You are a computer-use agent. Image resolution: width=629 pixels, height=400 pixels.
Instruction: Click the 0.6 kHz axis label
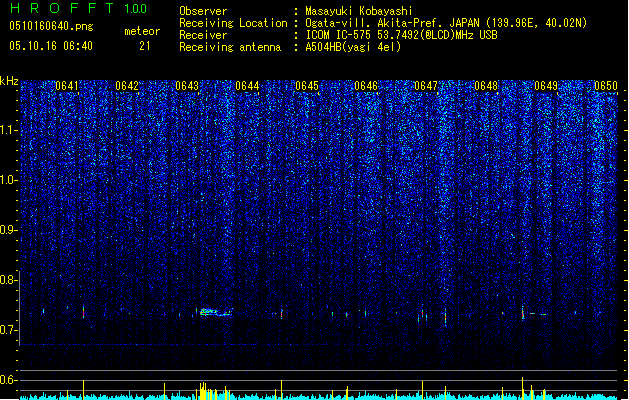click(x=8, y=380)
